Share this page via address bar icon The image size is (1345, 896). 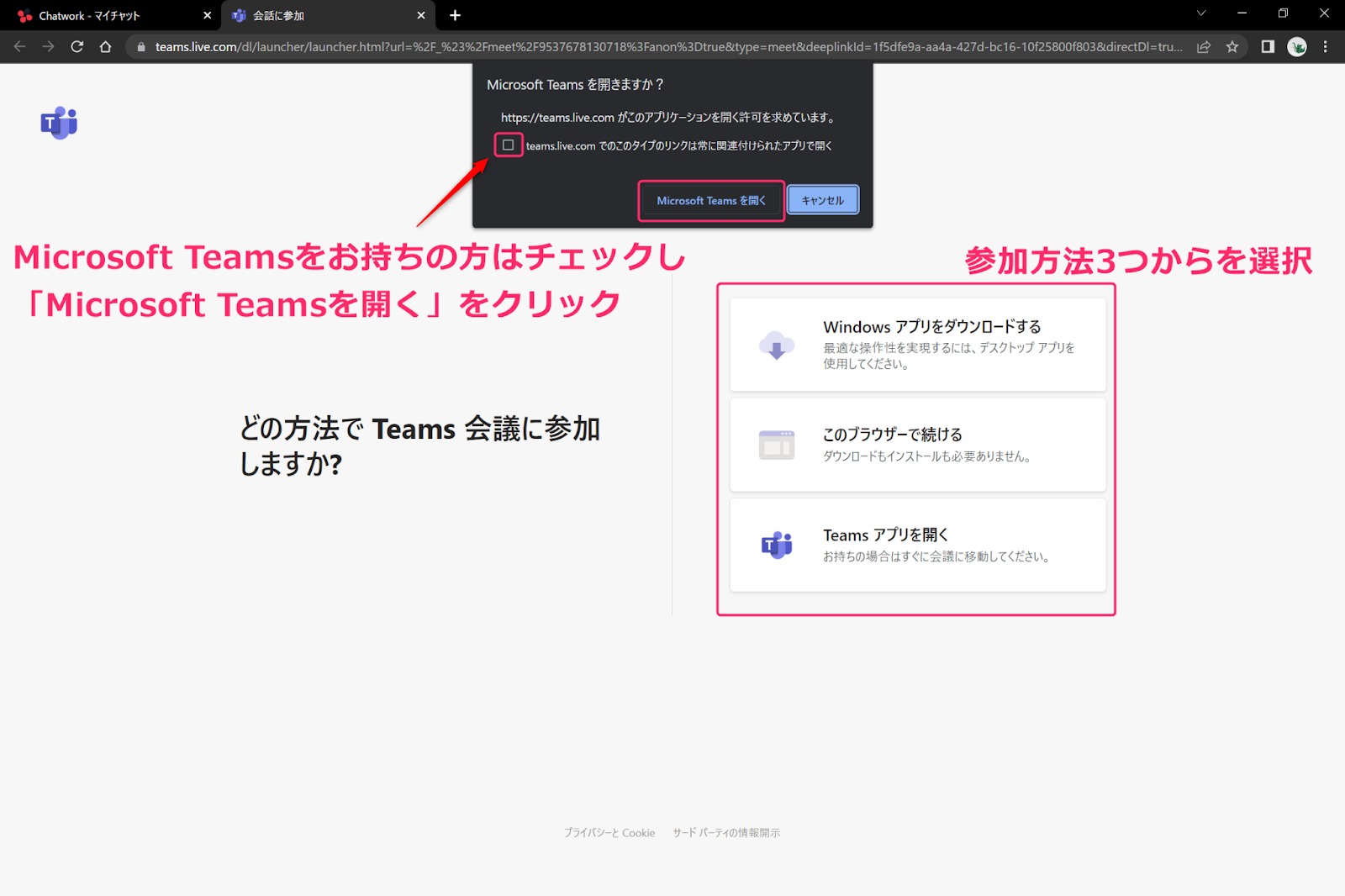tap(1204, 47)
